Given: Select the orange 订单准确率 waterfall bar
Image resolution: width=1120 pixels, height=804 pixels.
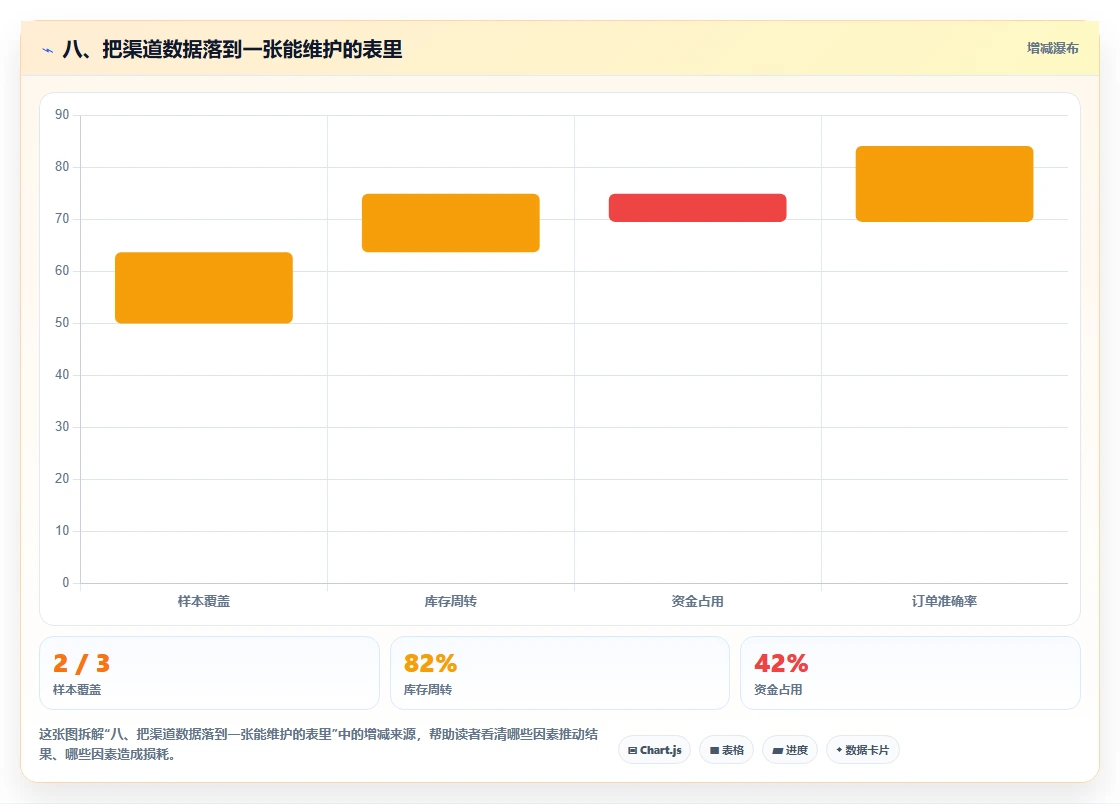Looking at the screenshot, I should coord(944,184).
